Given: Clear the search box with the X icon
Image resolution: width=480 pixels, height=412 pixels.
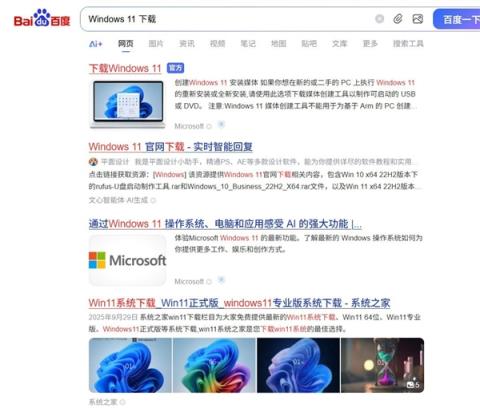Looking at the screenshot, I should (x=379, y=19).
